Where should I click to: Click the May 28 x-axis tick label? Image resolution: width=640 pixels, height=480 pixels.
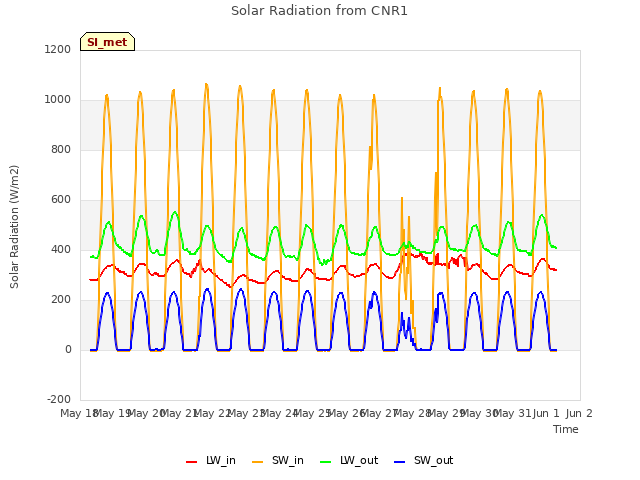[x=412, y=413]
